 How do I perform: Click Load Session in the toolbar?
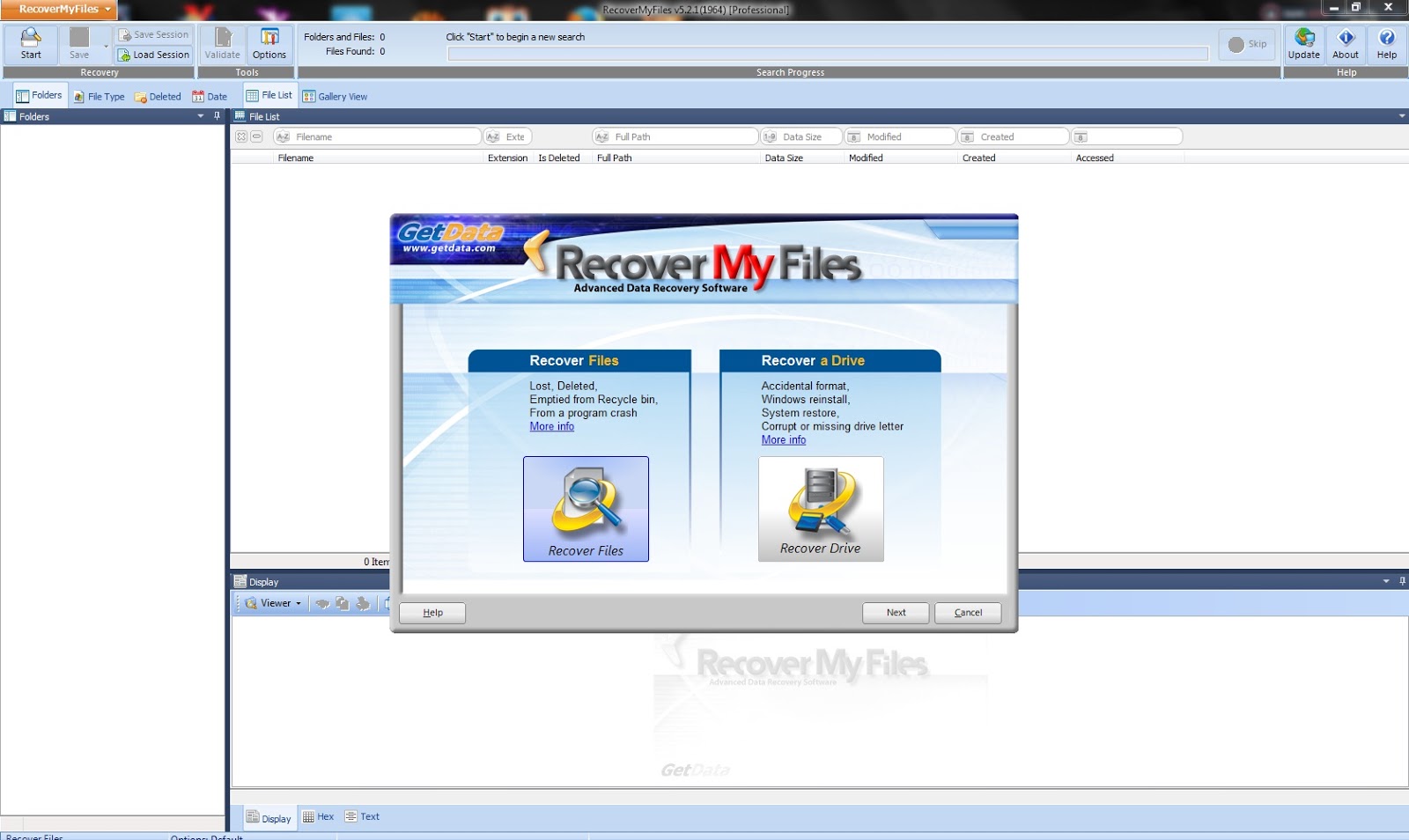click(153, 55)
